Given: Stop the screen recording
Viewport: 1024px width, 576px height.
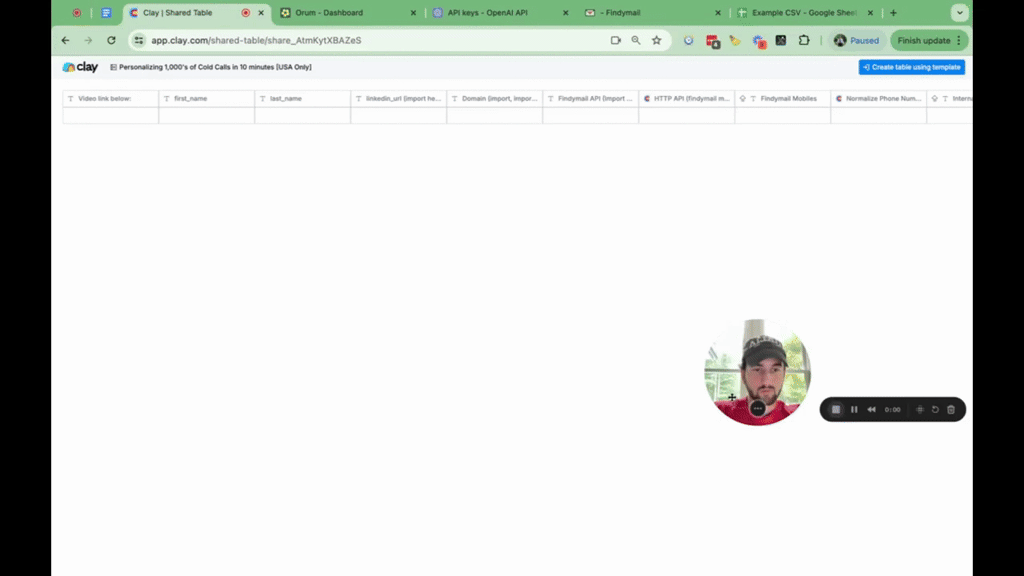Looking at the screenshot, I should 836,409.
